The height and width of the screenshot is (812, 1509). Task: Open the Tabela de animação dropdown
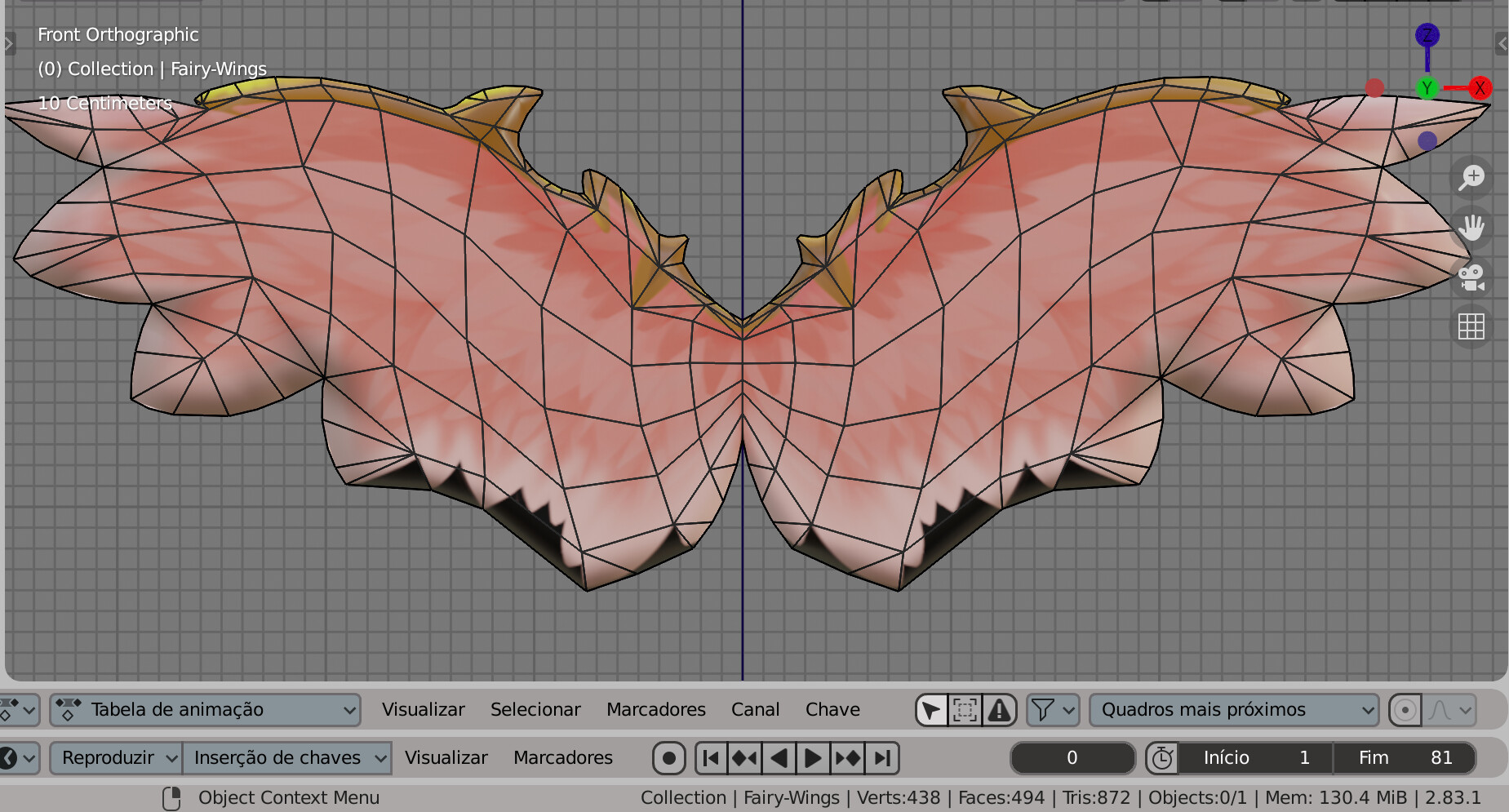[x=206, y=709]
